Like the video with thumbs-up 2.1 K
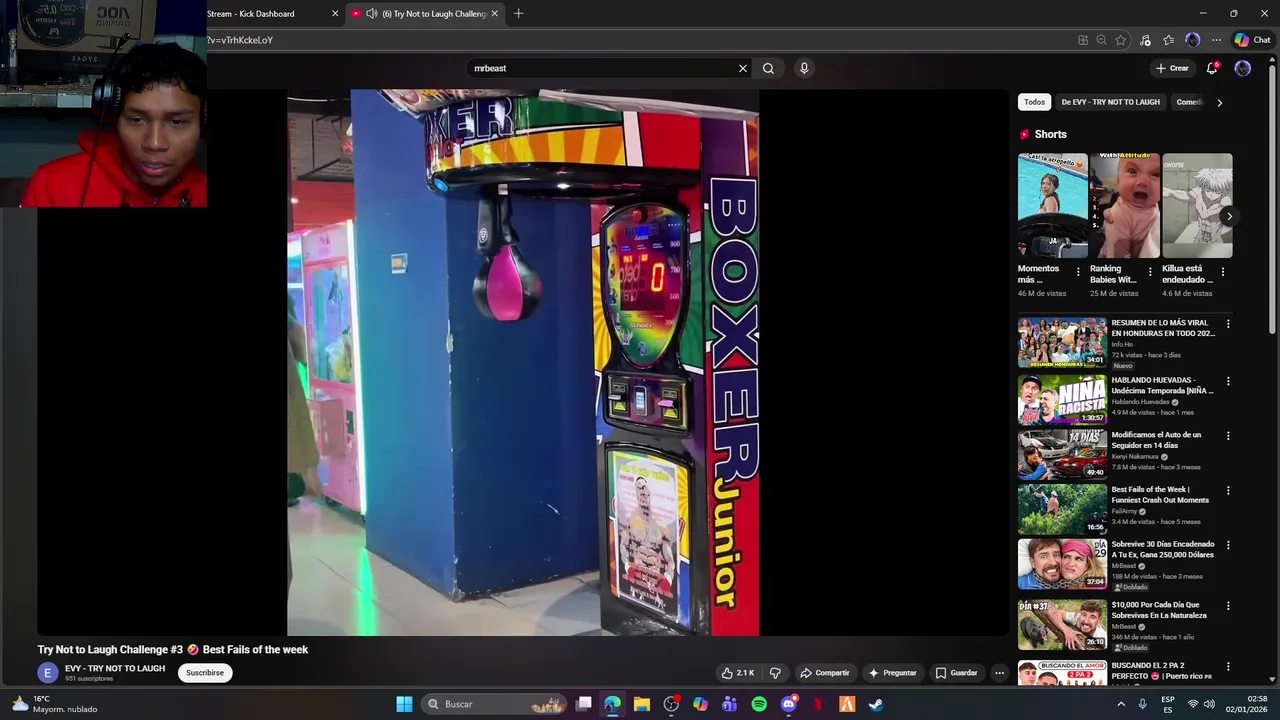The height and width of the screenshot is (720, 1280). coord(738,673)
